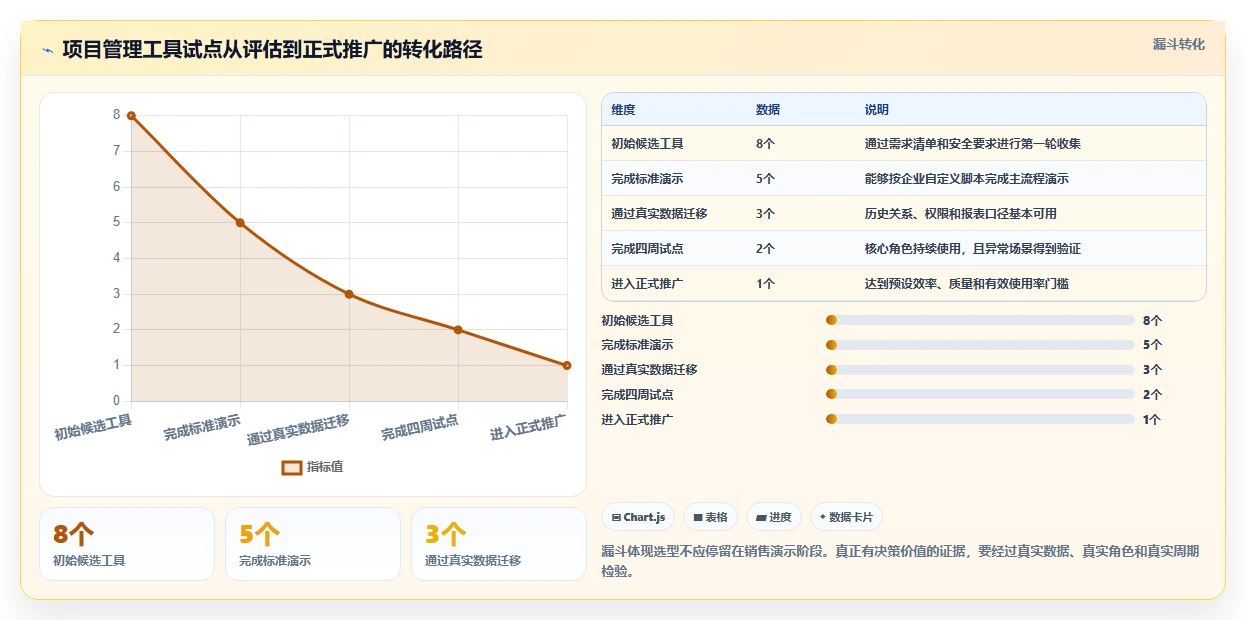The width and height of the screenshot is (1246, 620).
Task: Click the chart data point for 进入正式推广
Action: (567, 365)
